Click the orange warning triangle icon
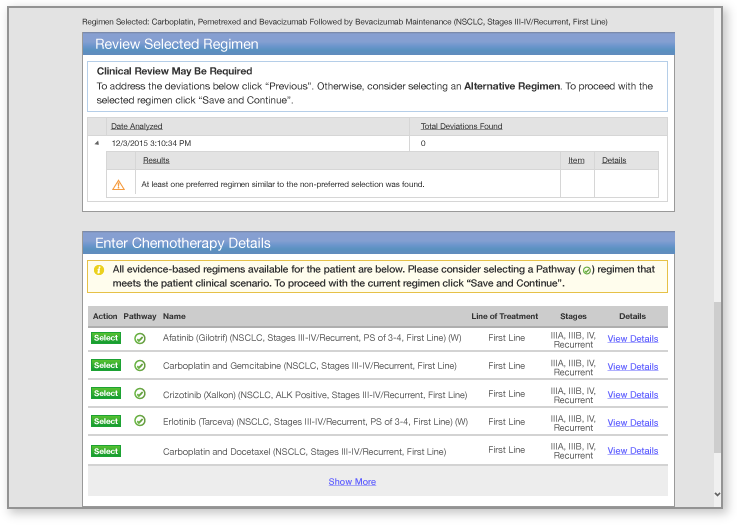The image size is (737, 525). click(x=118, y=184)
